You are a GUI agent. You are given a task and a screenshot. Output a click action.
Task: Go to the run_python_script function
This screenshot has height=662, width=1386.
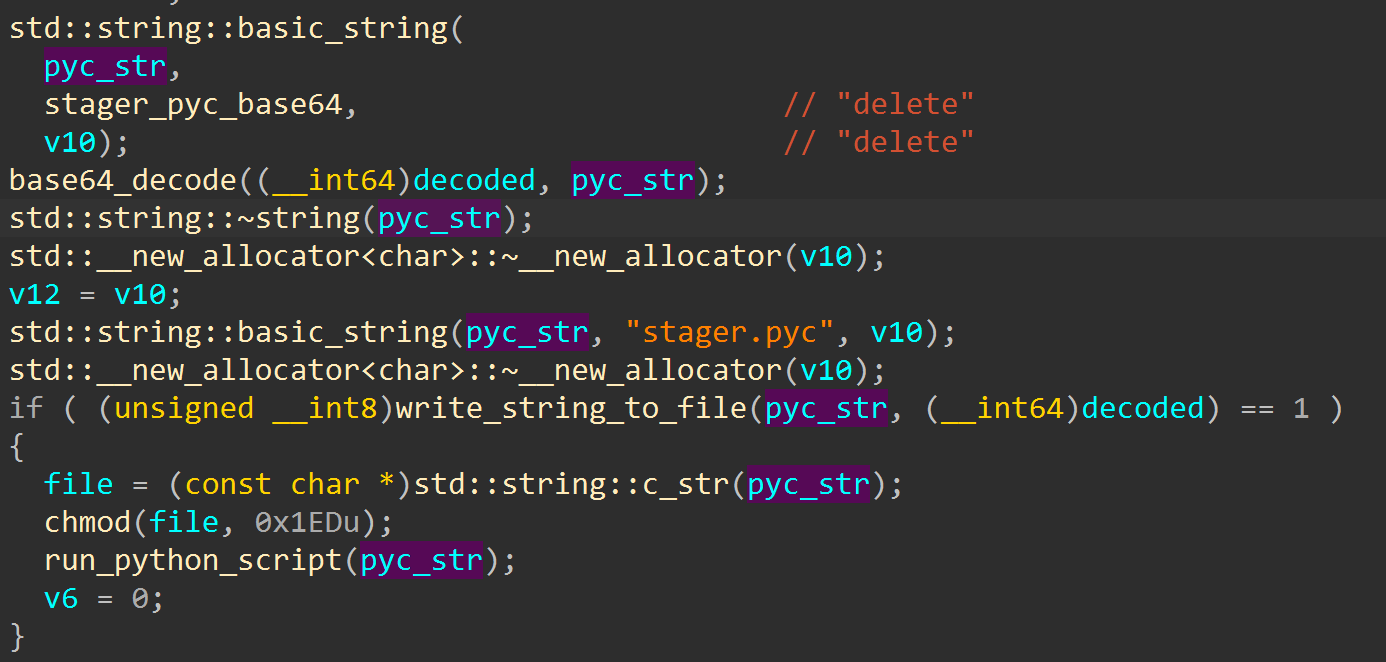click(x=193, y=560)
